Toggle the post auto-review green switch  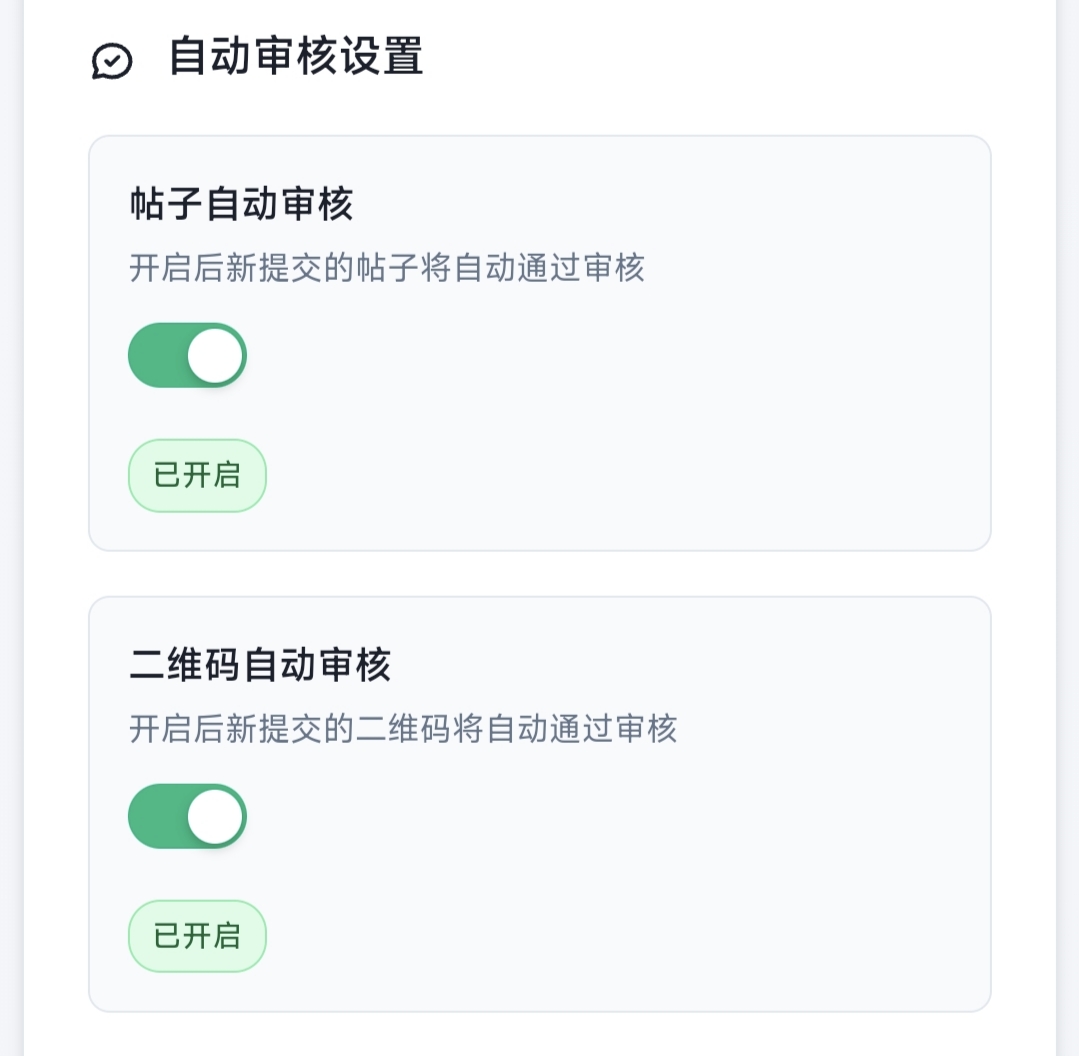[x=187, y=355]
